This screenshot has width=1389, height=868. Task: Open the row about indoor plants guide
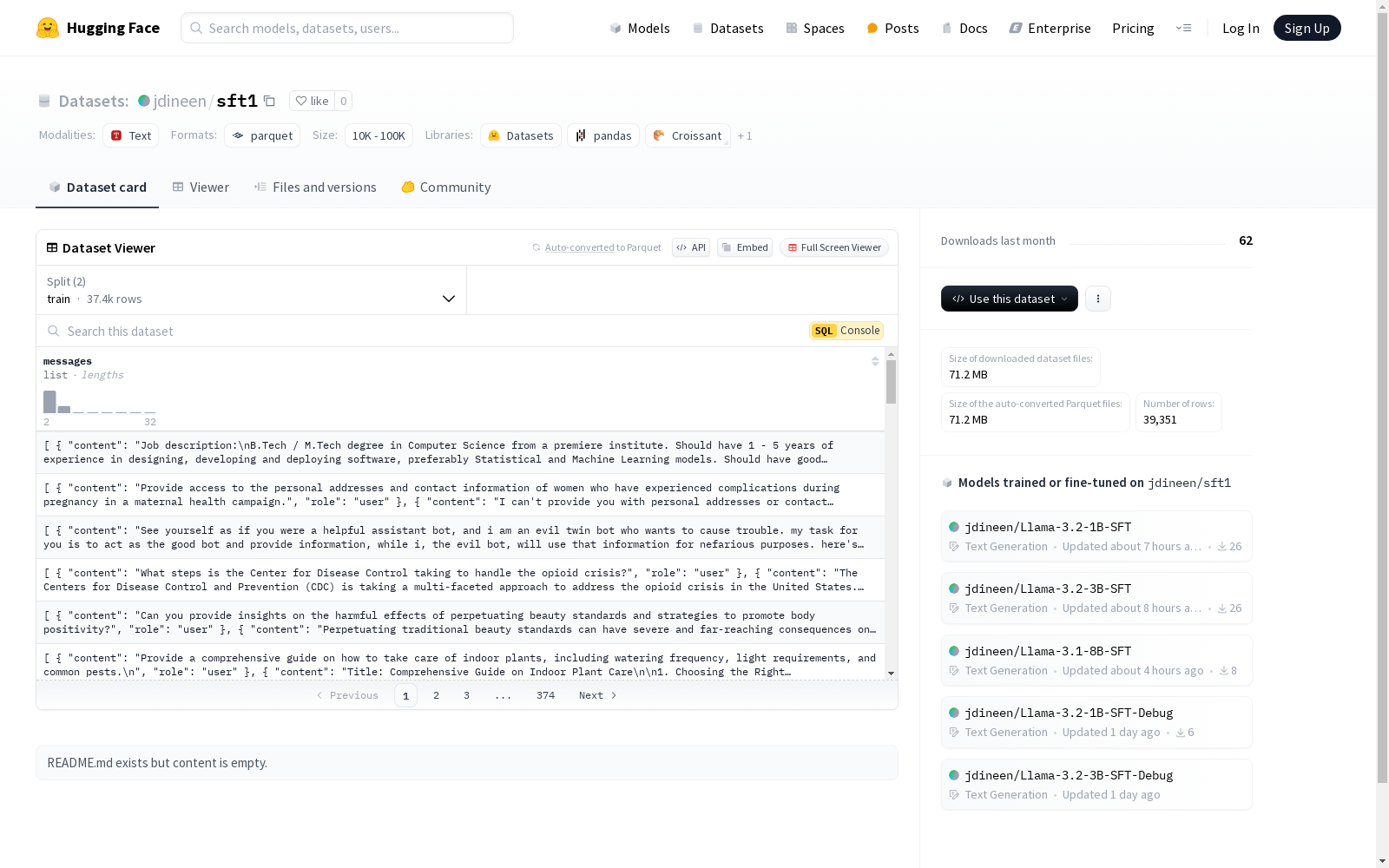pos(460,663)
